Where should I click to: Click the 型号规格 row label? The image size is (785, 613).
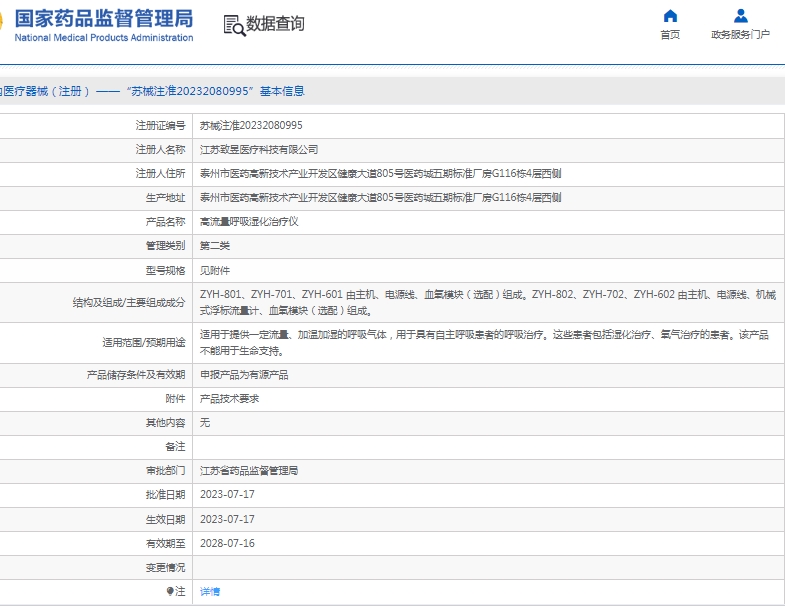click(x=165, y=271)
